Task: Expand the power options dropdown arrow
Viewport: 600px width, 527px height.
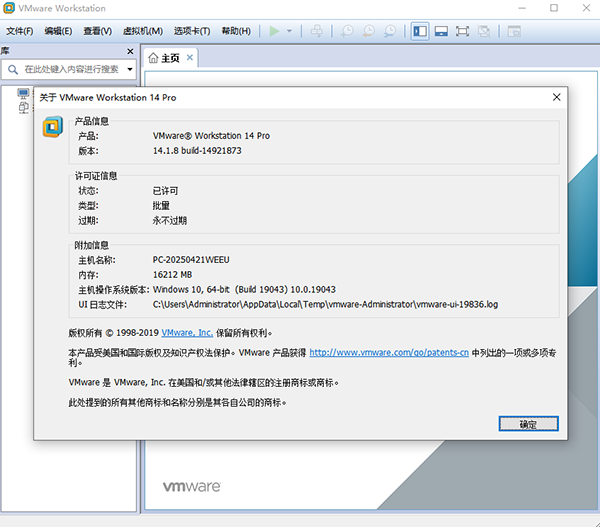Action: click(289, 31)
